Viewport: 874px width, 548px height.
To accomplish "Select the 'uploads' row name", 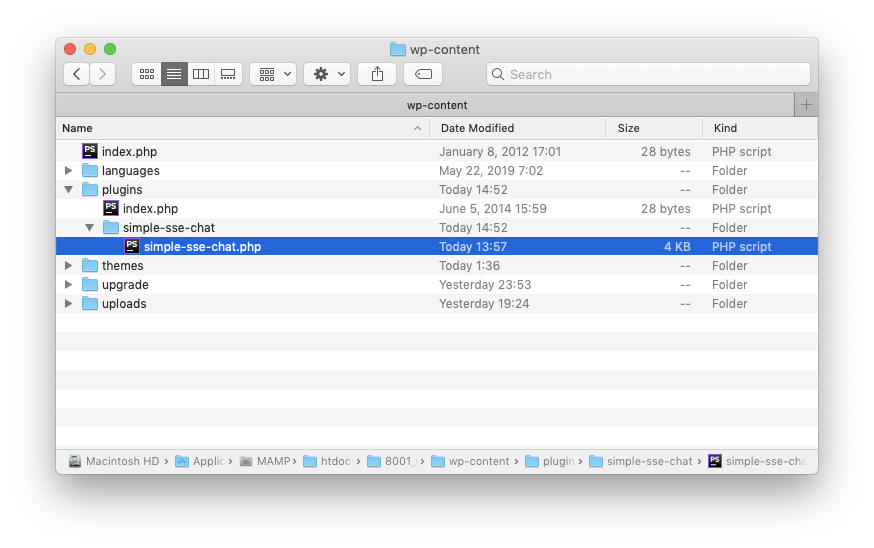I will coord(124,304).
